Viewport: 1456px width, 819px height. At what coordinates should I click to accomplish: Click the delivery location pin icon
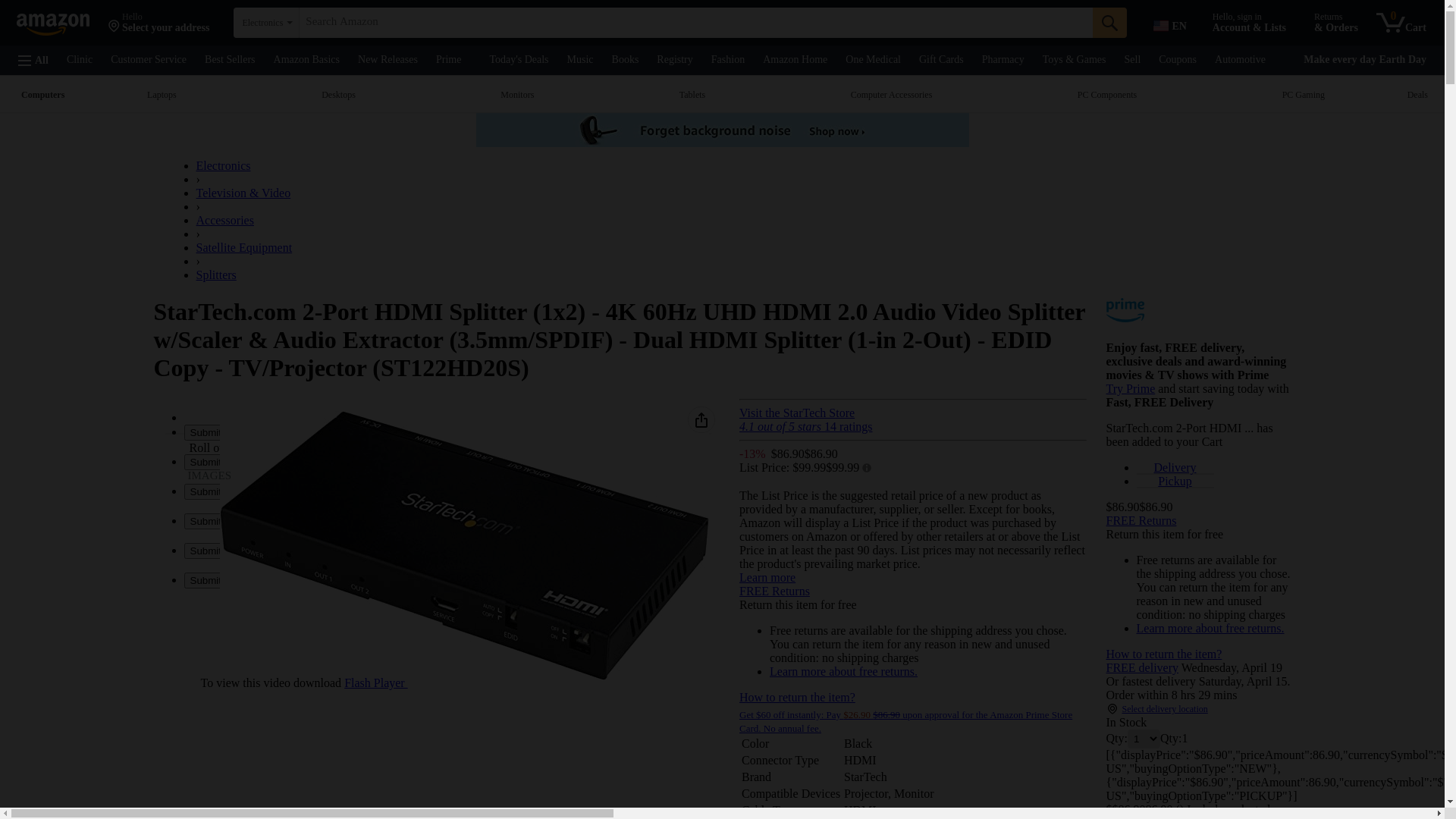tap(1112, 709)
